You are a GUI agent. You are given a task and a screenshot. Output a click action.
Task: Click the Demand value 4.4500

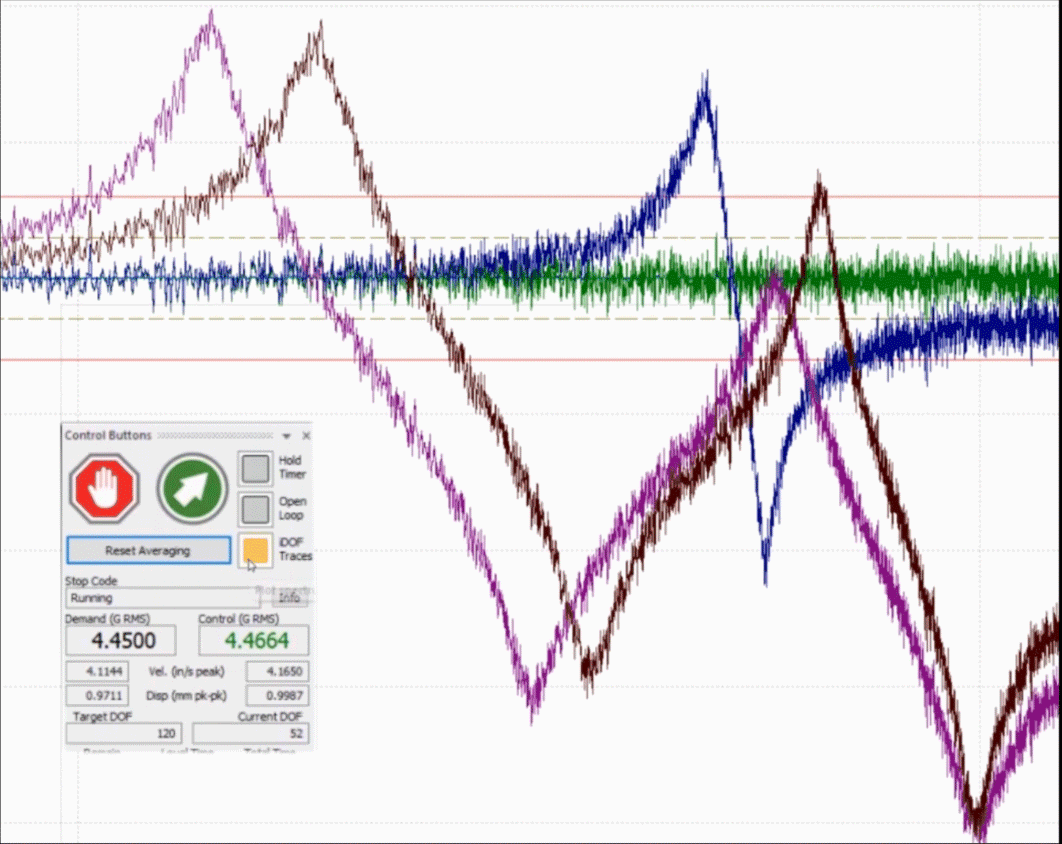coord(121,640)
